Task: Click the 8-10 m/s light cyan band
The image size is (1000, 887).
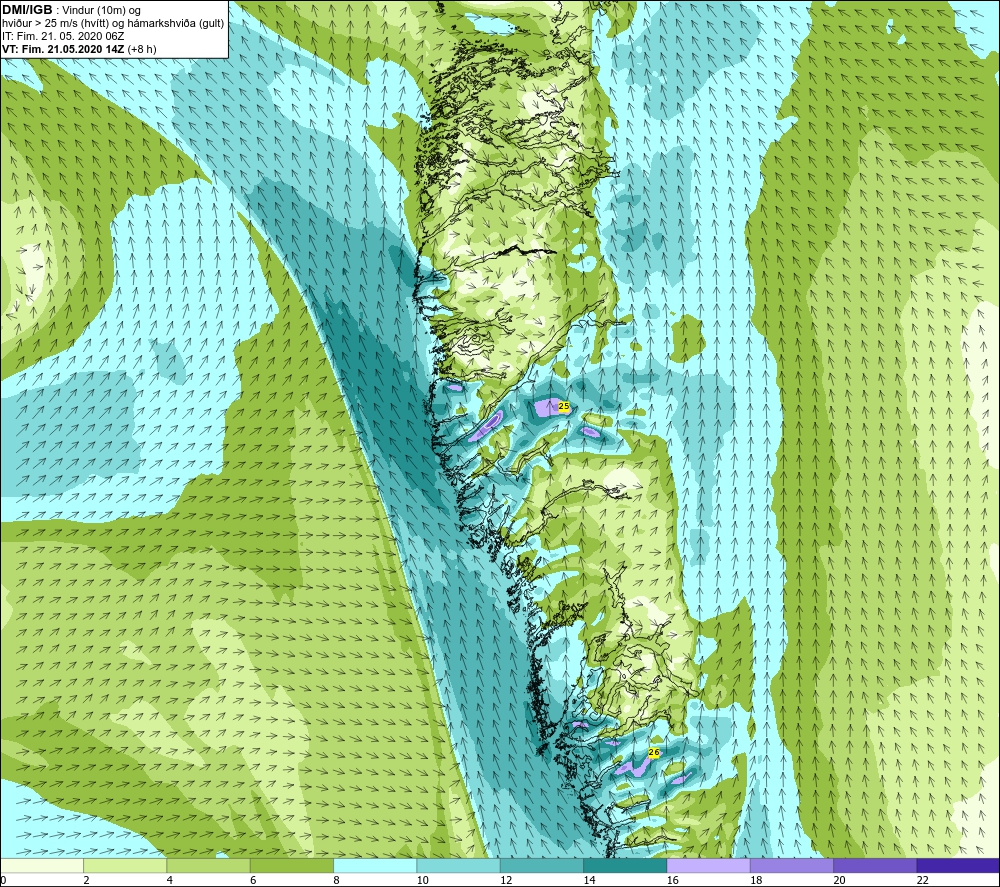Action: click(375, 865)
